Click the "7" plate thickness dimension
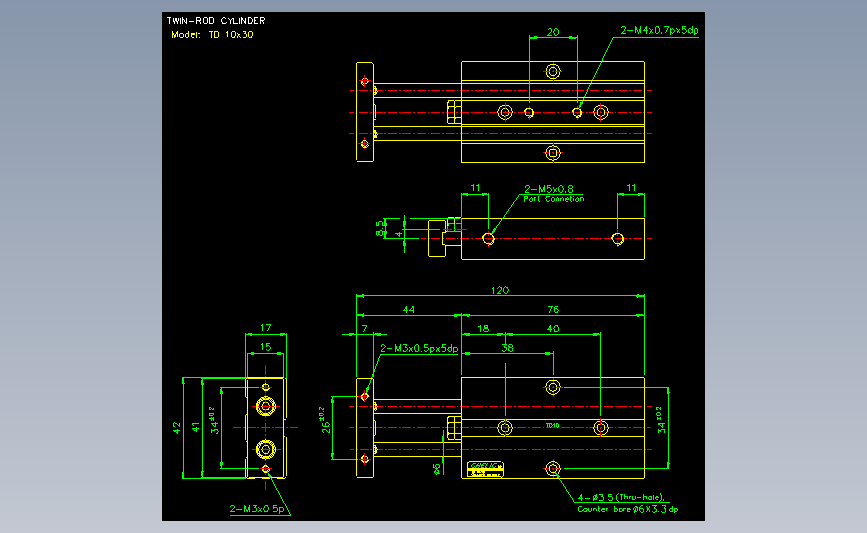The image size is (867, 533). (364, 328)
